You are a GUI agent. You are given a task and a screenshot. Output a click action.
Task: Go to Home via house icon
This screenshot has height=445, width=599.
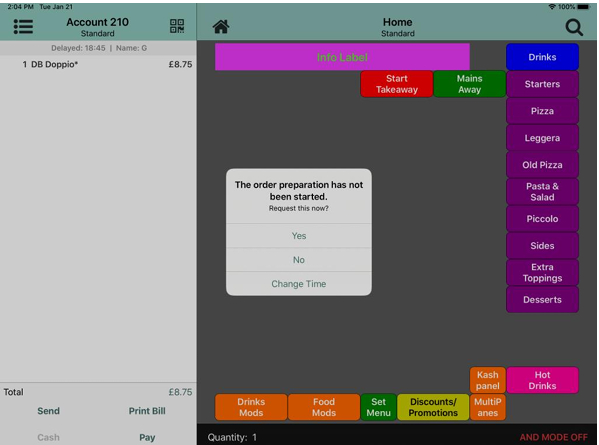point(221,27)
